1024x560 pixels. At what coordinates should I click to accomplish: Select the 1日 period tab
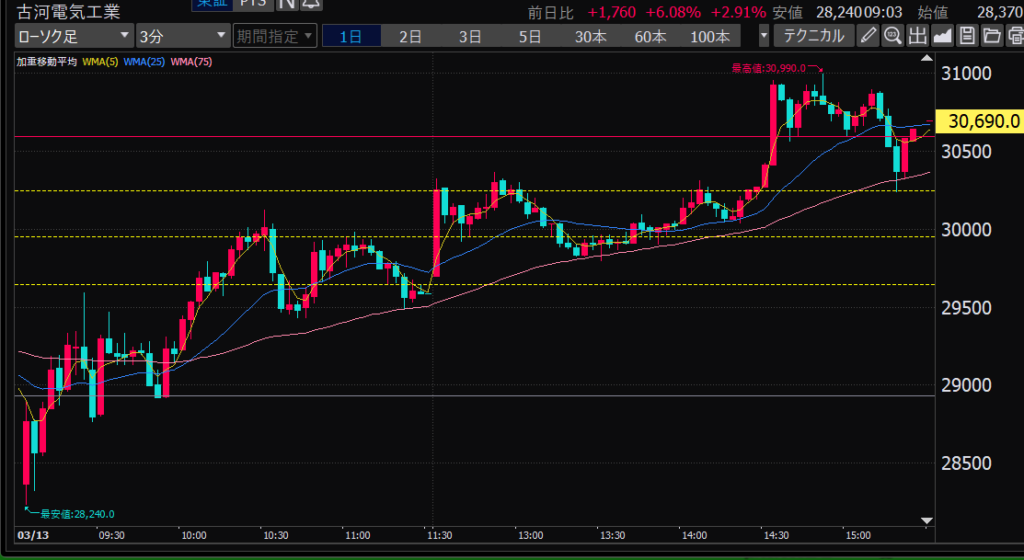tap(351, 37)
